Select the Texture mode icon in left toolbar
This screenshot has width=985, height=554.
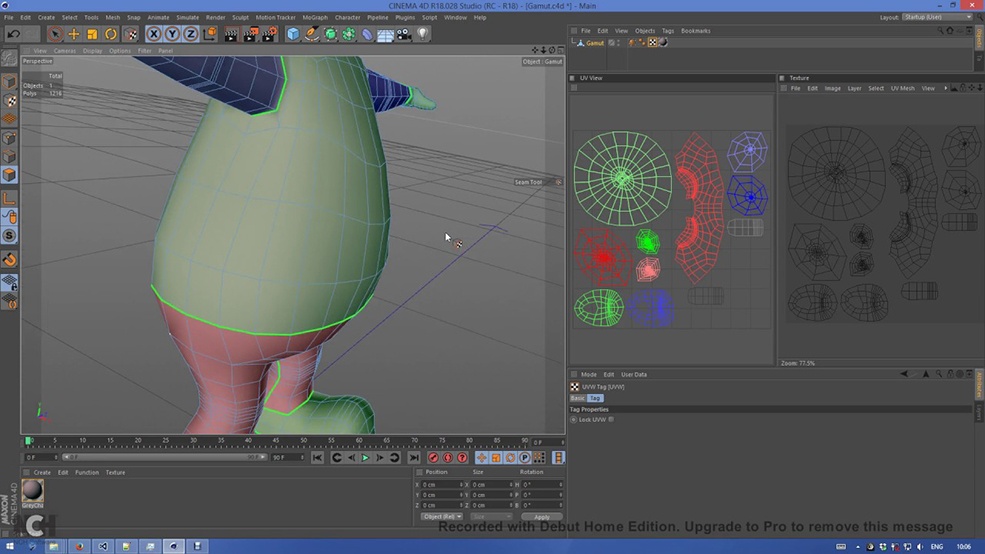[x=9, y=100]
